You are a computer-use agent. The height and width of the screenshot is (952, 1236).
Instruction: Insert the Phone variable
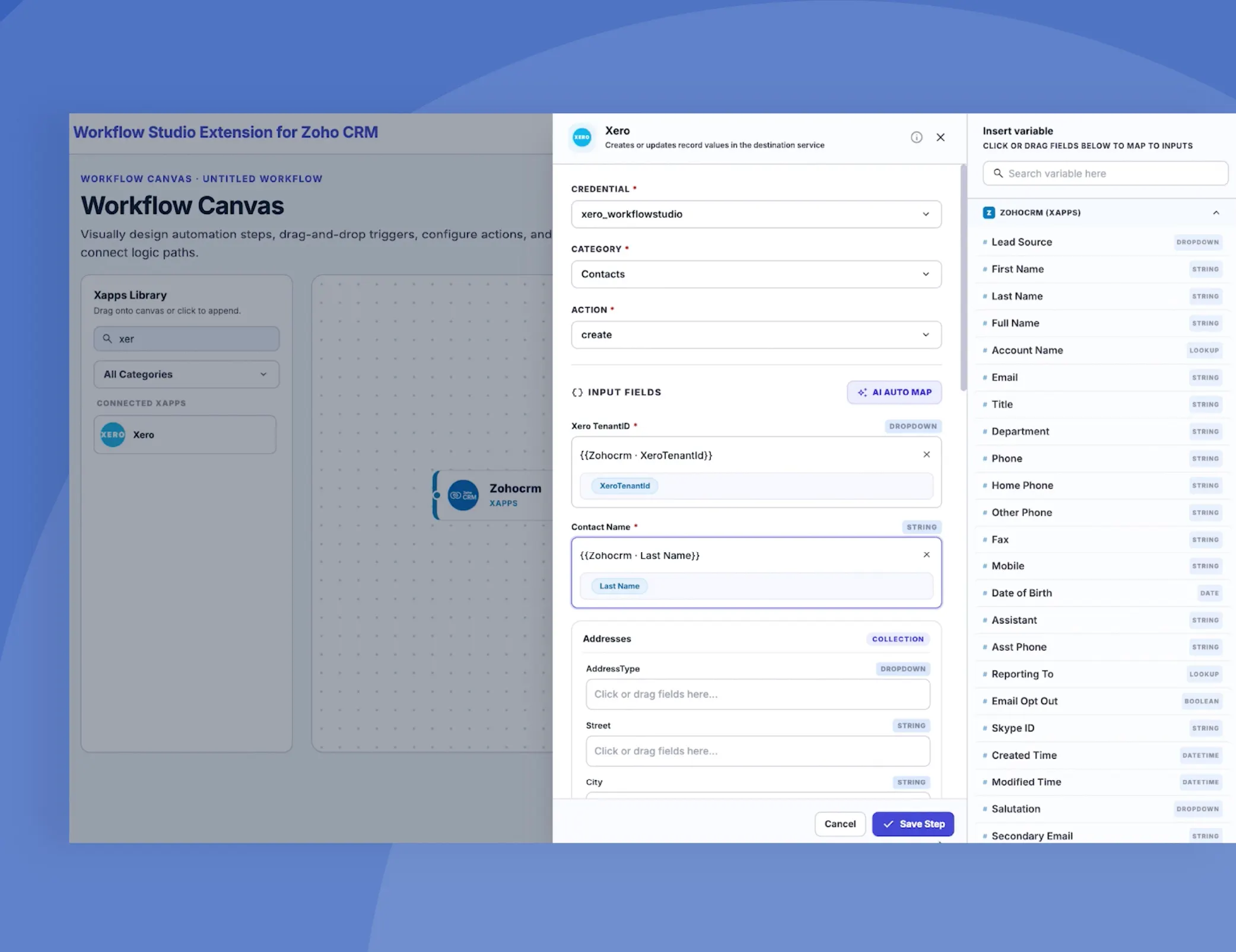pyautogui.click(x=1102, y=459)
